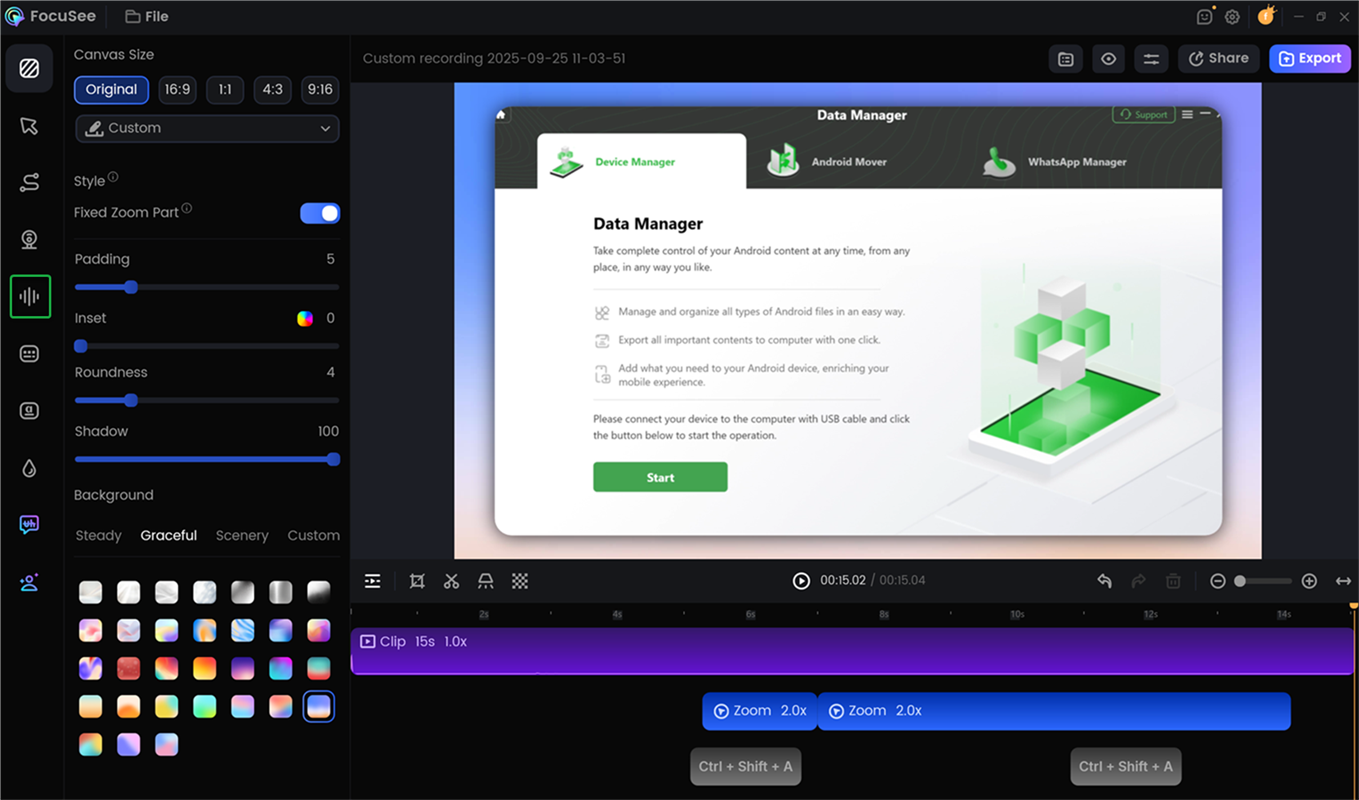Click the Export button
The width and height of the screenshot is (1359, 800).
point(1310,58)
